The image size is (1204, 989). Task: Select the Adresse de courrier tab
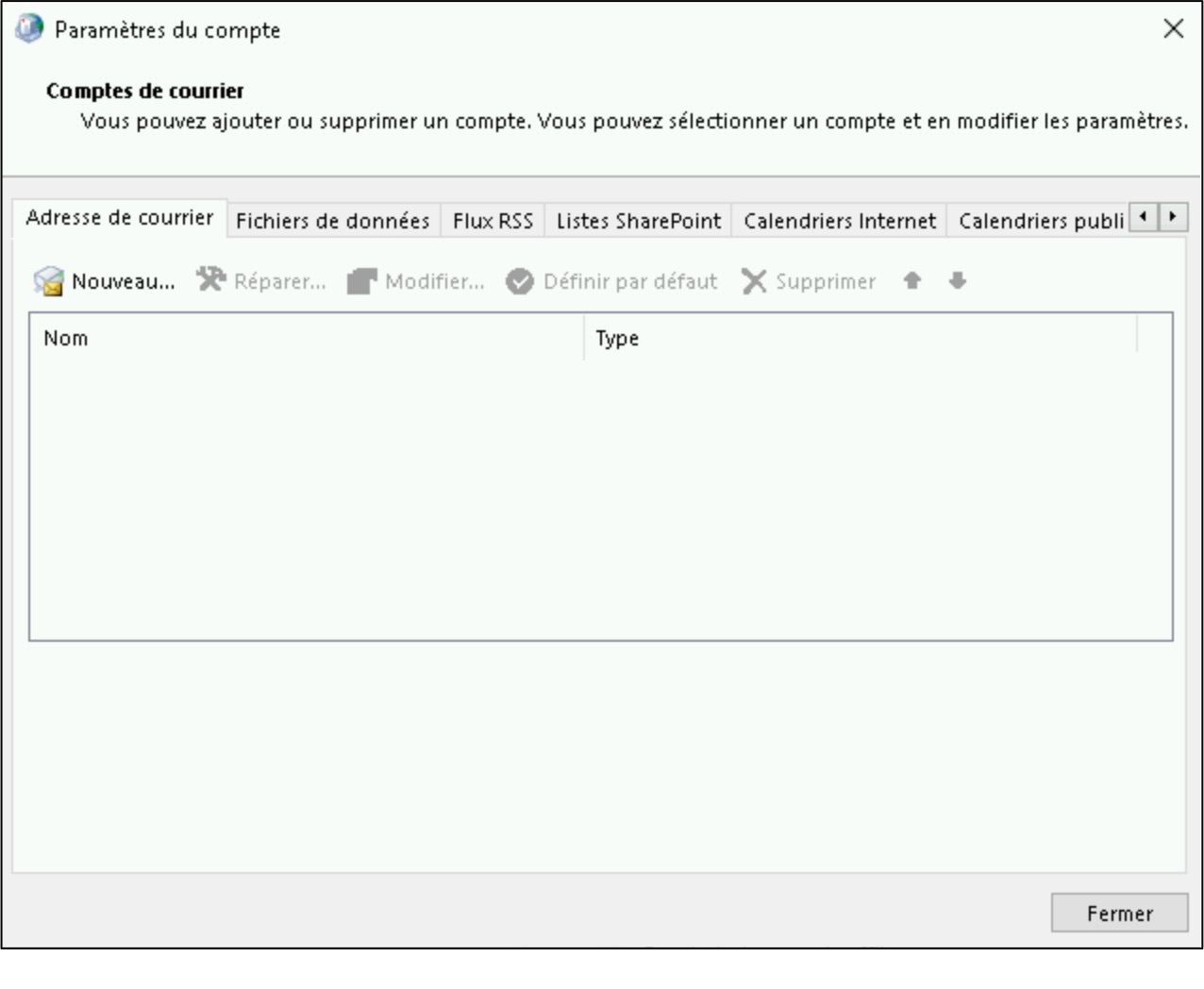click(120, 218)
